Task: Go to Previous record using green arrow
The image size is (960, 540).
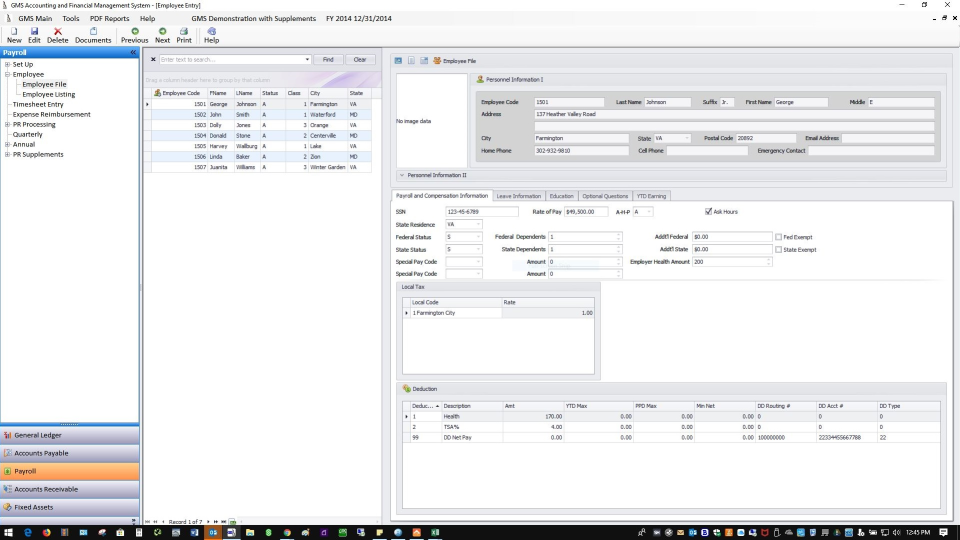Action: [134, 32]
